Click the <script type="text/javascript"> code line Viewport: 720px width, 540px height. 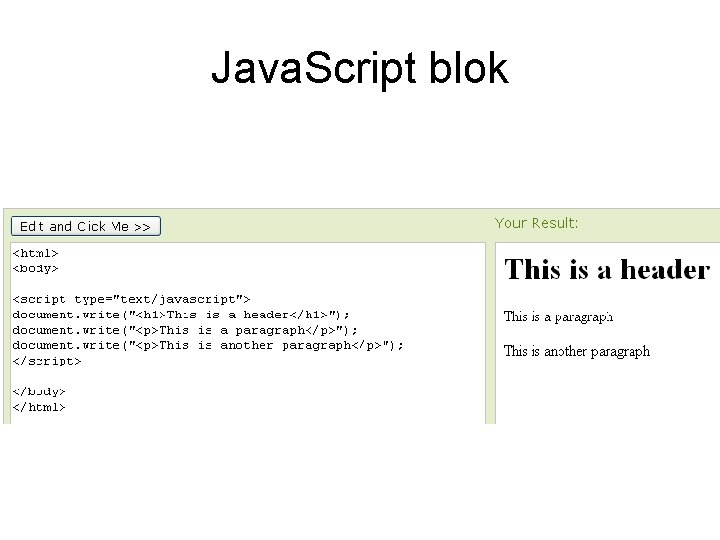coord(131,299)
